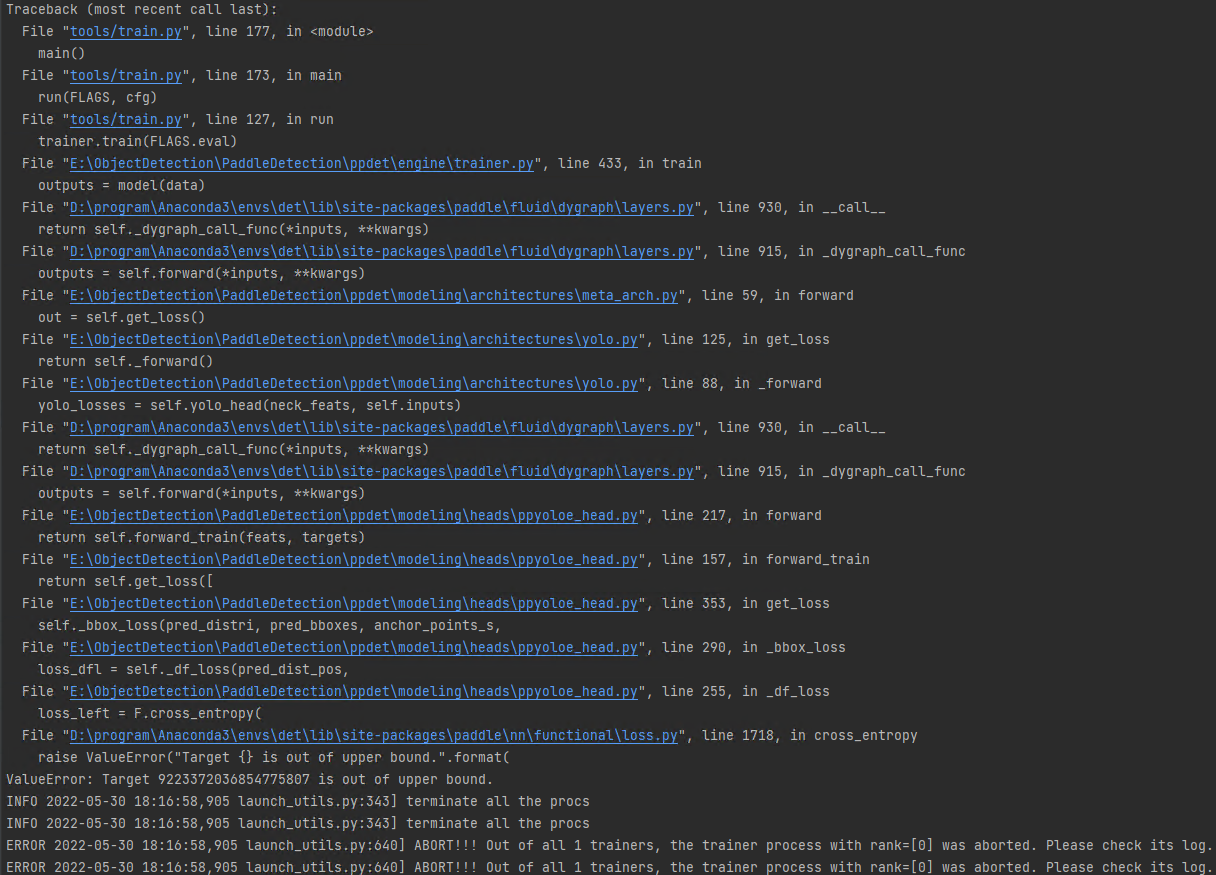Open tools/train.py at line 127 link
Image resolution: width=1216 pixels, height=875 pixels.
click(125, 119)
